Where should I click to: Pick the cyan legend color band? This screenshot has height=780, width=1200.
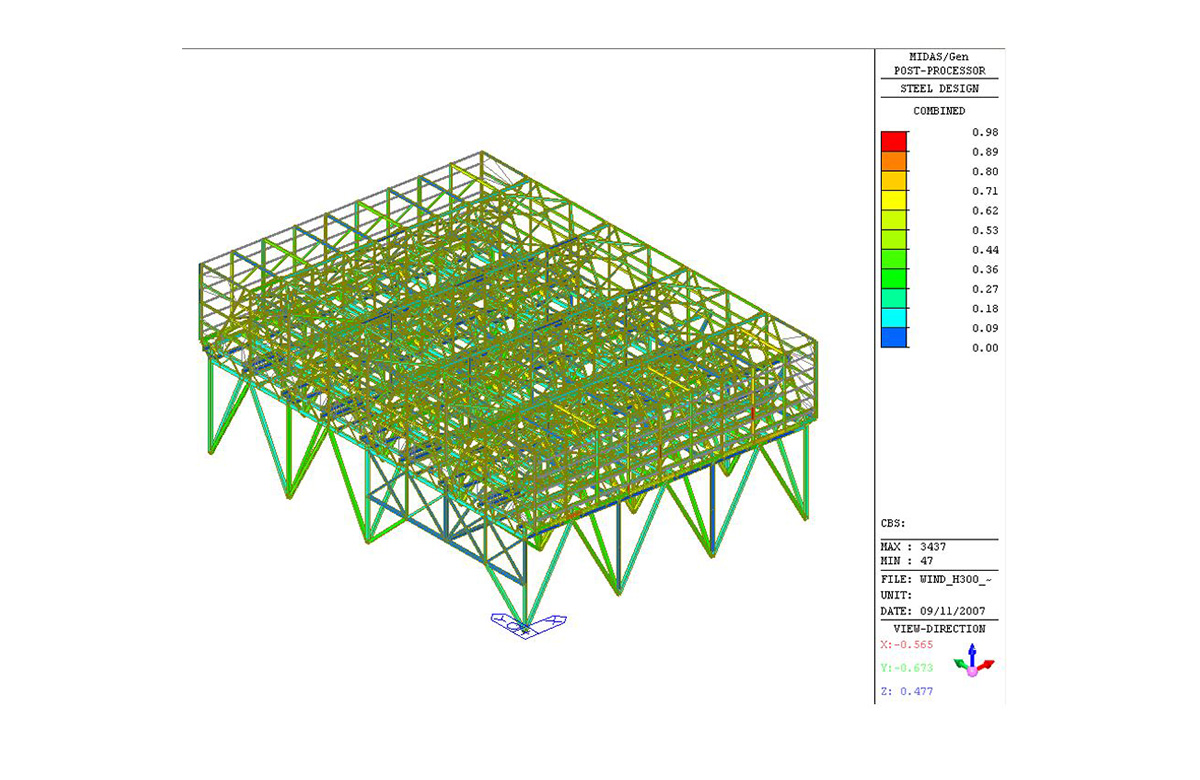point(894,318)
